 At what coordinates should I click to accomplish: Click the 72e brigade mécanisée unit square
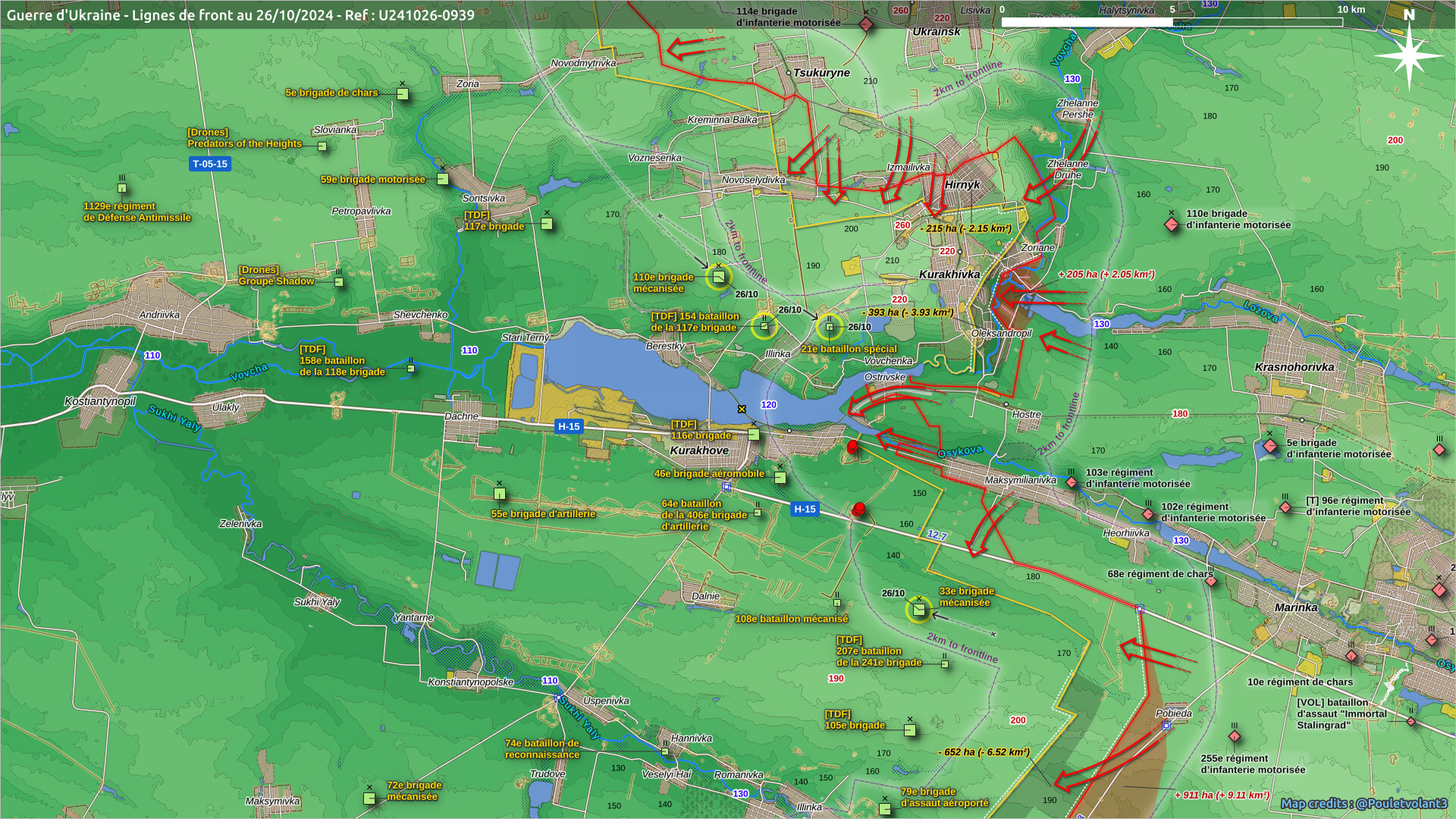(x=369, y=798)
